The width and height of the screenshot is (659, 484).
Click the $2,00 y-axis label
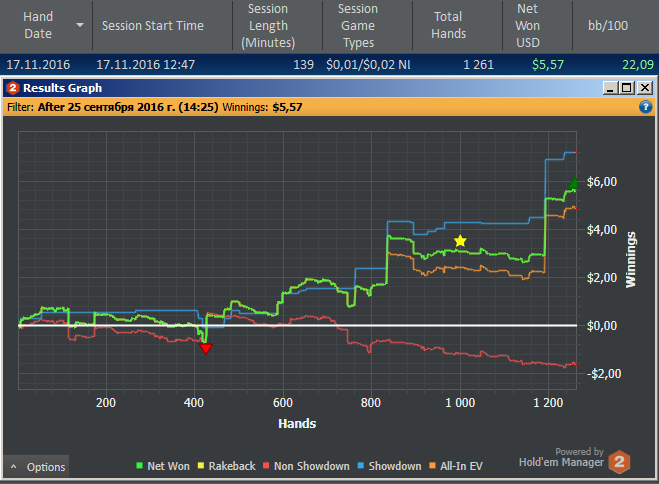[x=602, y=278]
